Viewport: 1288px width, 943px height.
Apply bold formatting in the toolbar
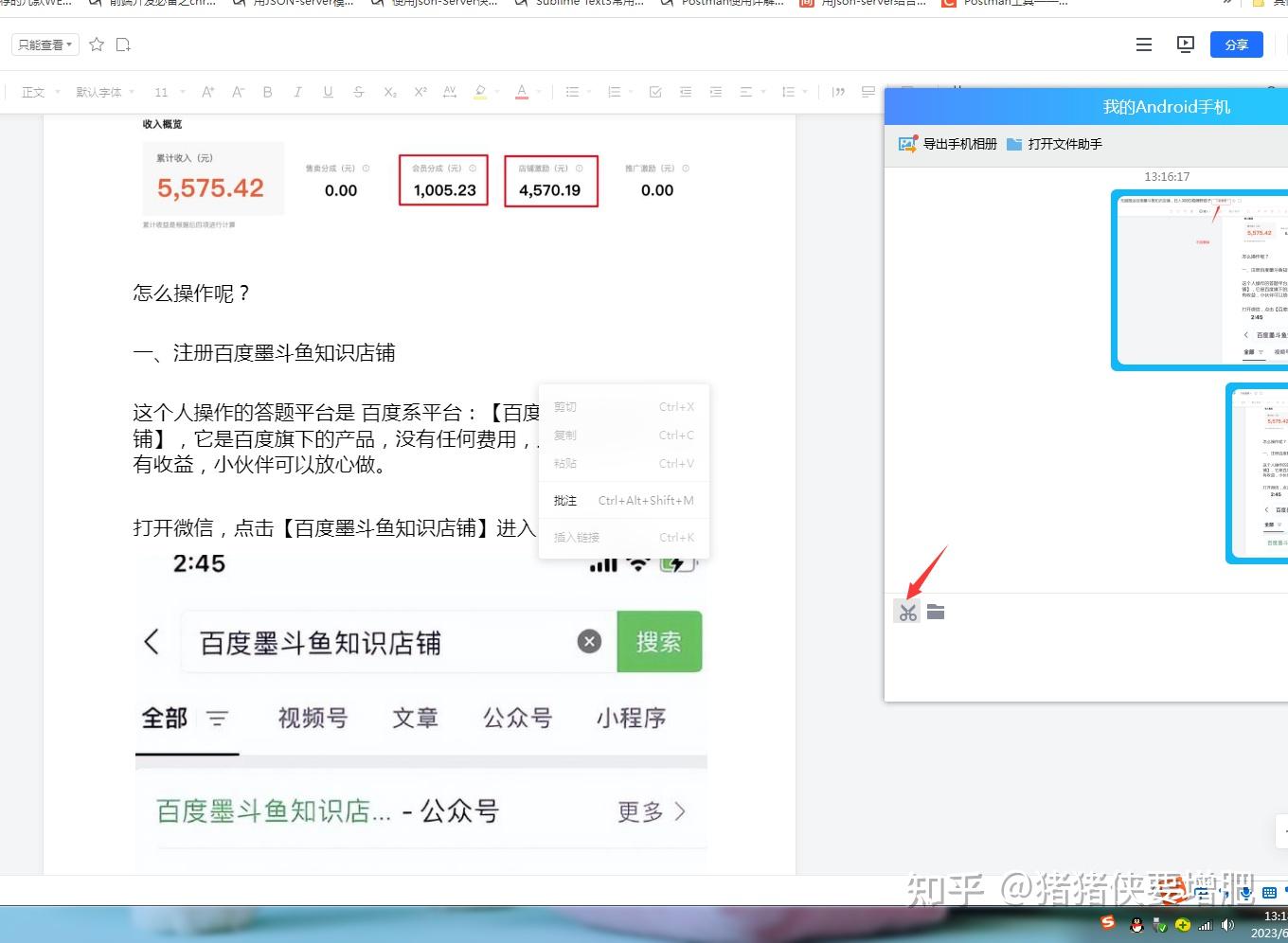(267, 91)
